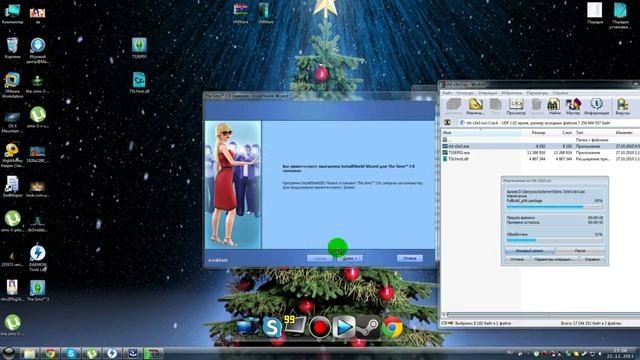Image resolution: width=640 pixels, height=360 pixels.
Task: Open Steam from the dock
Action: point(368,327)
